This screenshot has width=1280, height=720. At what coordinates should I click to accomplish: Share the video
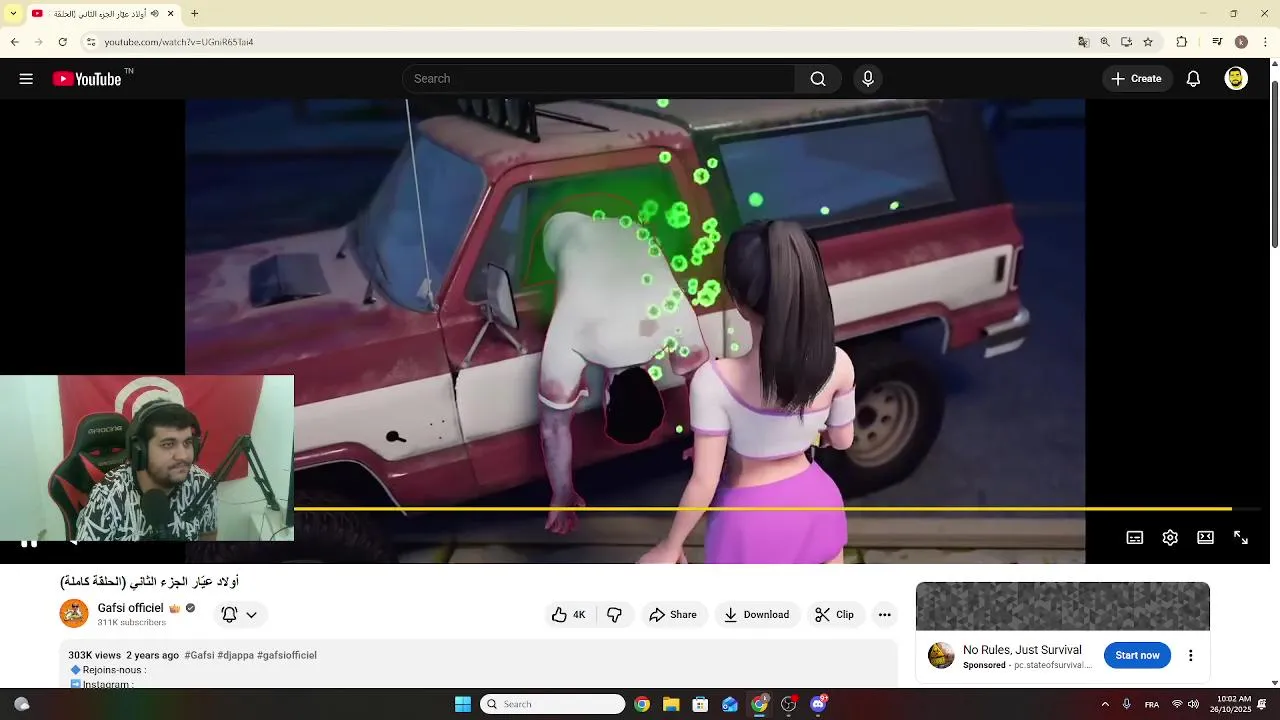(x=673, y=615)
